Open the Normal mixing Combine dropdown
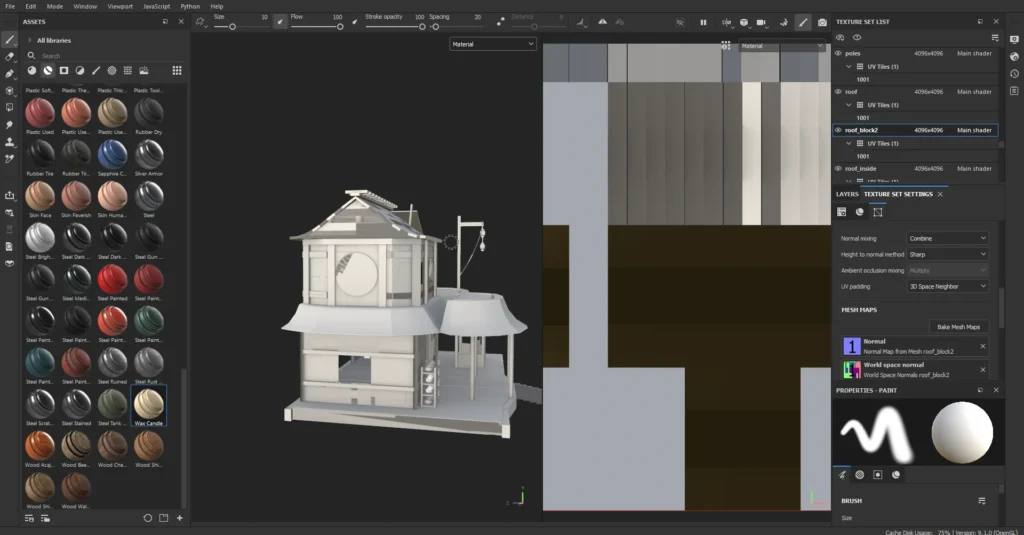 tap(947, 238)
